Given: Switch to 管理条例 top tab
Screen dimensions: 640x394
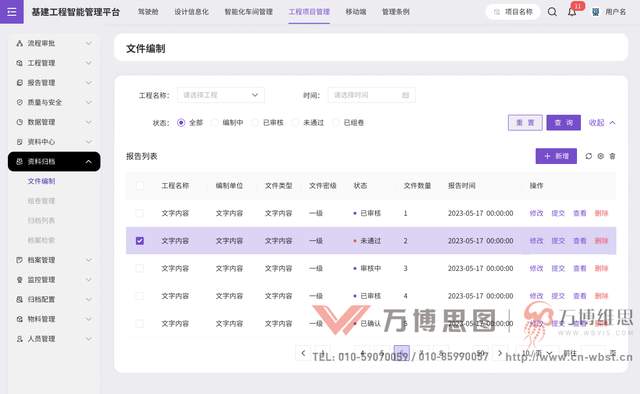Looking at the screenshot, I should (x=396, y=12).
